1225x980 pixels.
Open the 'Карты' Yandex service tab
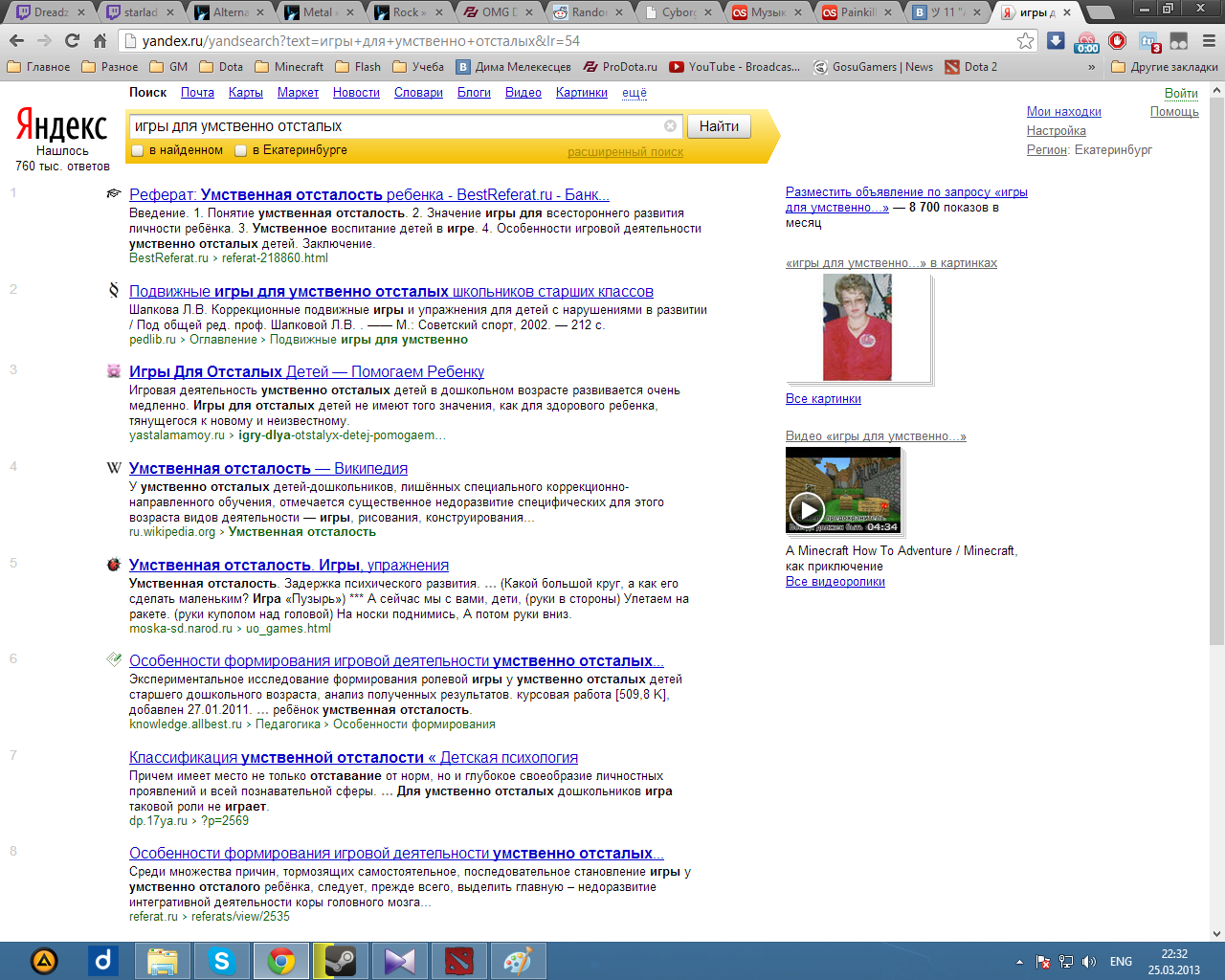tap(246, 92)
